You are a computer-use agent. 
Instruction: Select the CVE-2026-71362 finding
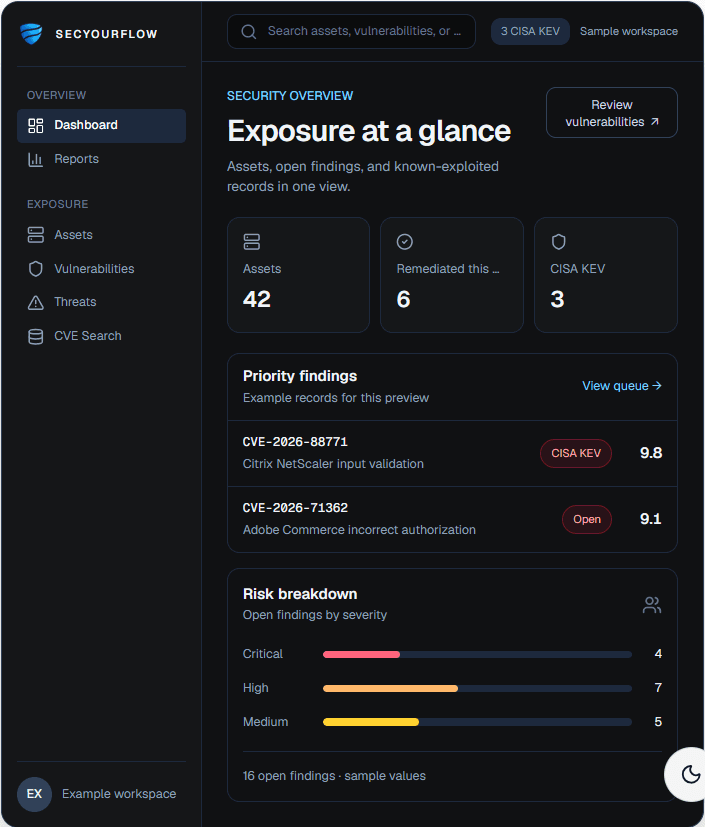tap(452, 520)
